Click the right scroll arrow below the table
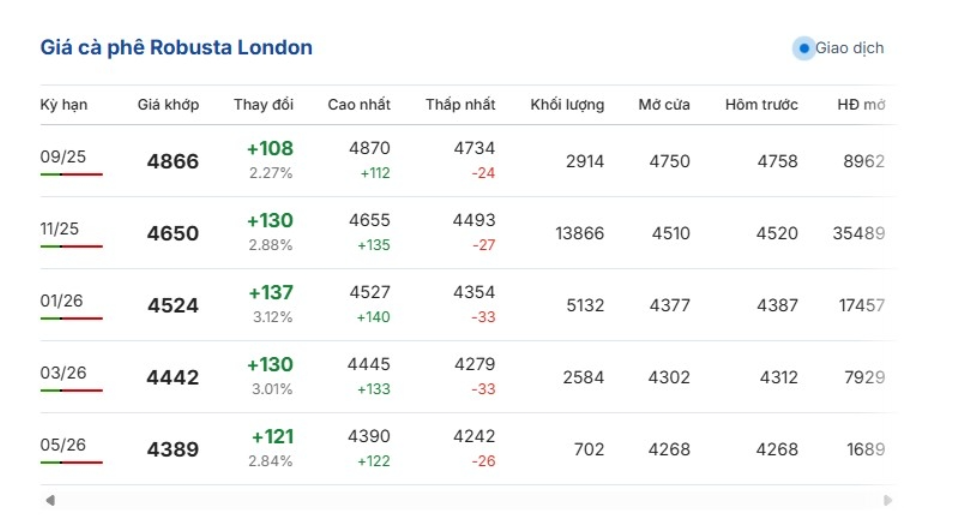976x530 pixels. (x=887, y=500)
